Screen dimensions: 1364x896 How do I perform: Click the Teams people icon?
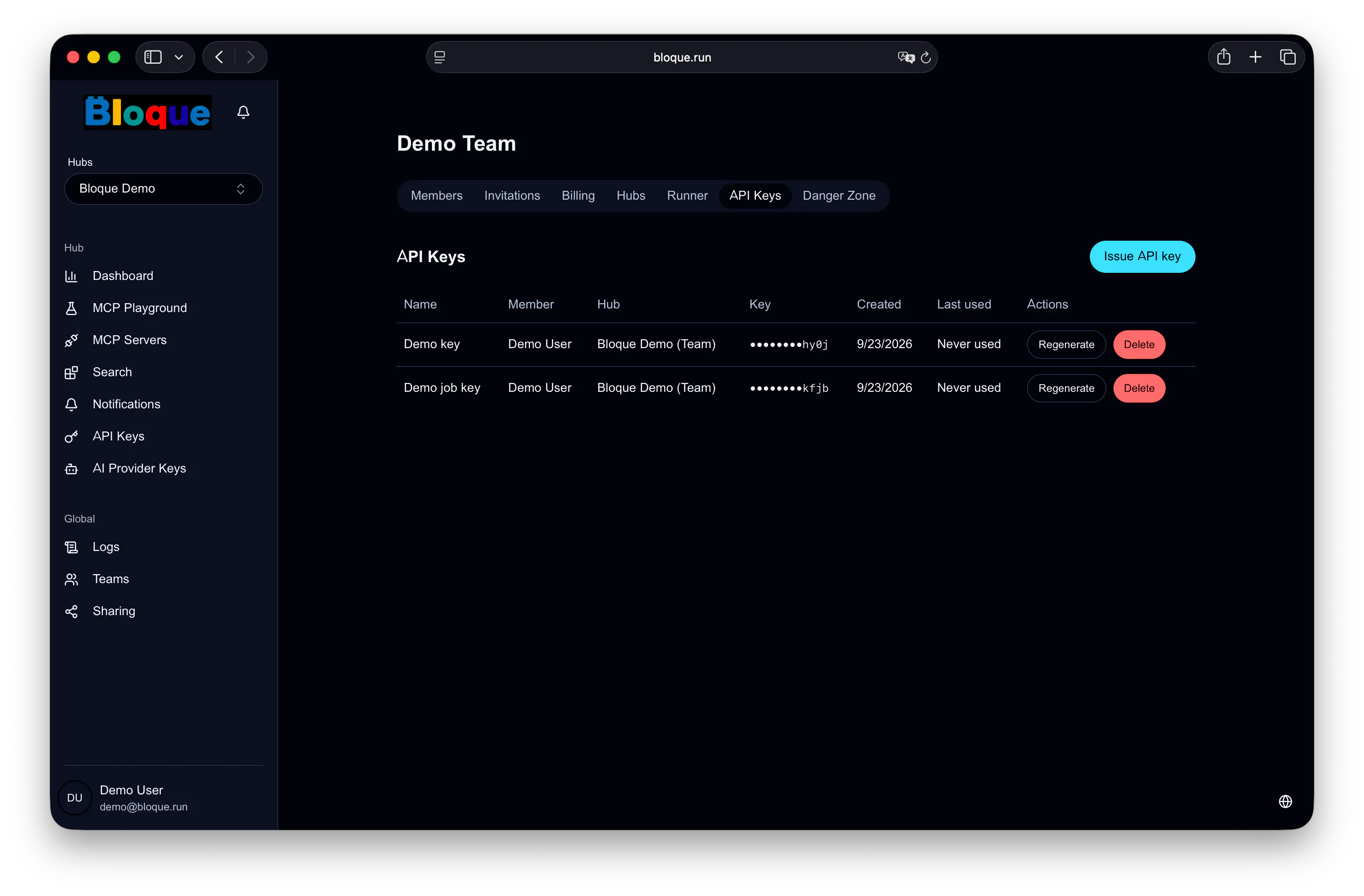pos(71,580)
